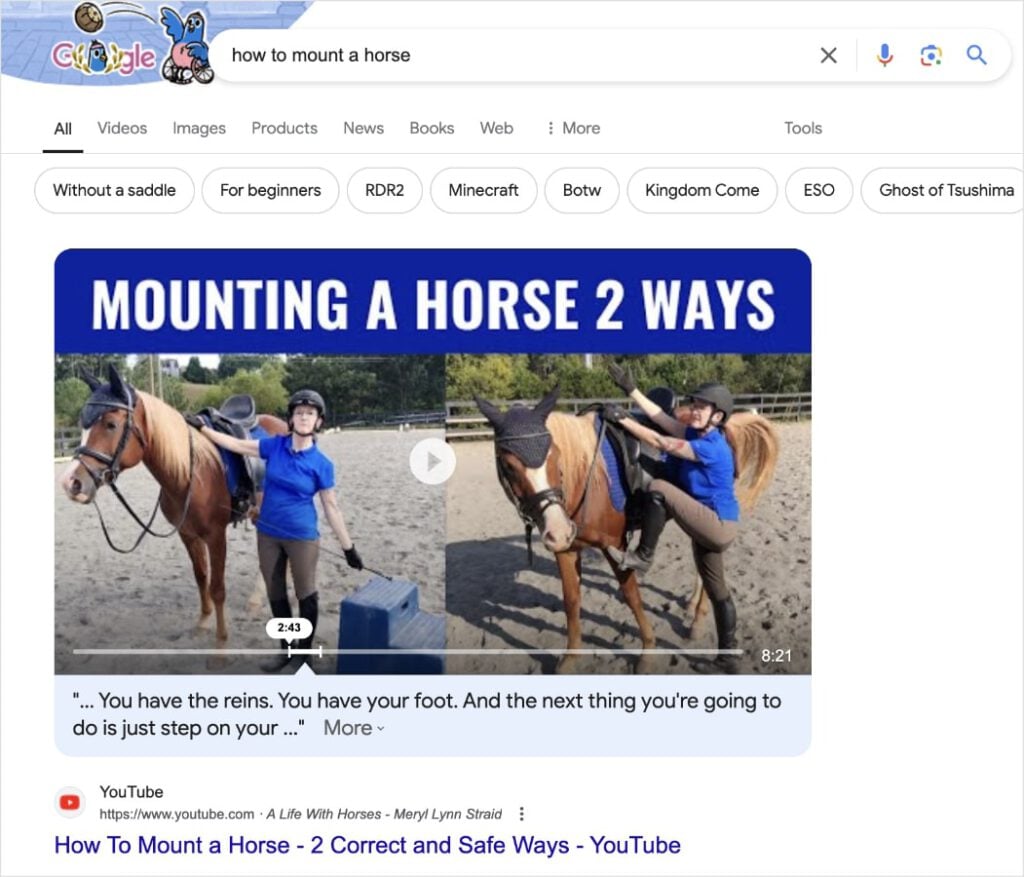The width and height of the screenshot is (1024, 877).
Task: Click the YouTube channel icon
Action: pos(69,802)
